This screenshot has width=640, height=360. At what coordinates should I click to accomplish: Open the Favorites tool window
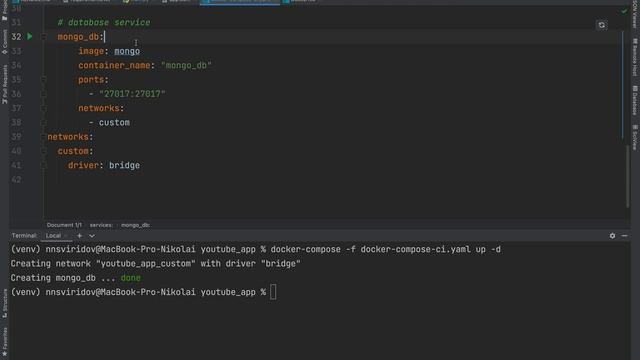pyautogui.click(x=4, y=342)
